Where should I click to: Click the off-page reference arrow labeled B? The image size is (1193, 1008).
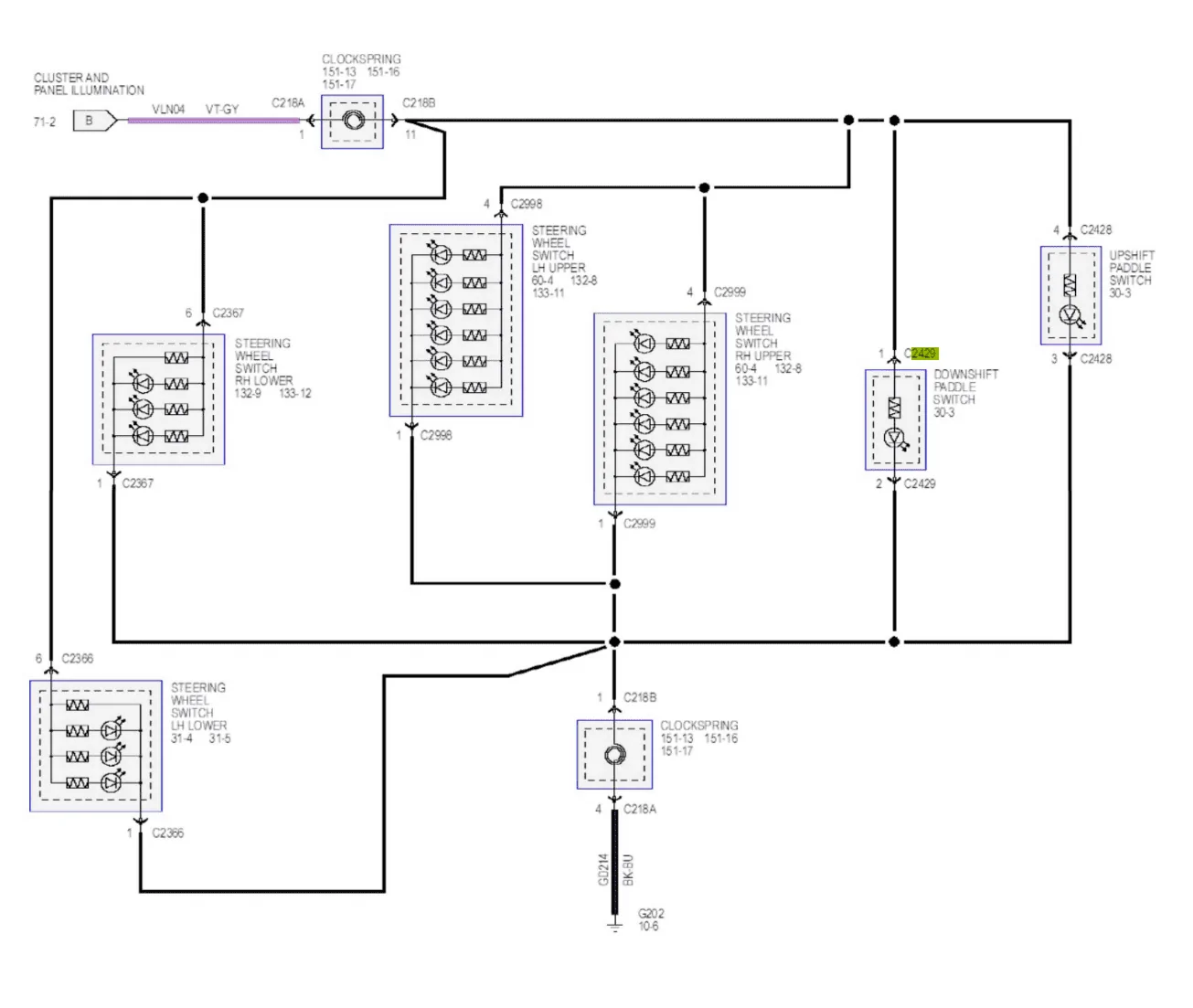pyautogui.click(x=95, y=120)
